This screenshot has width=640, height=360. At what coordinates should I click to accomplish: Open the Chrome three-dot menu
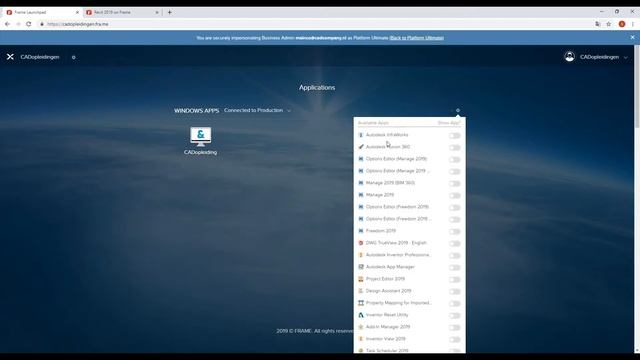pos(633,24)
